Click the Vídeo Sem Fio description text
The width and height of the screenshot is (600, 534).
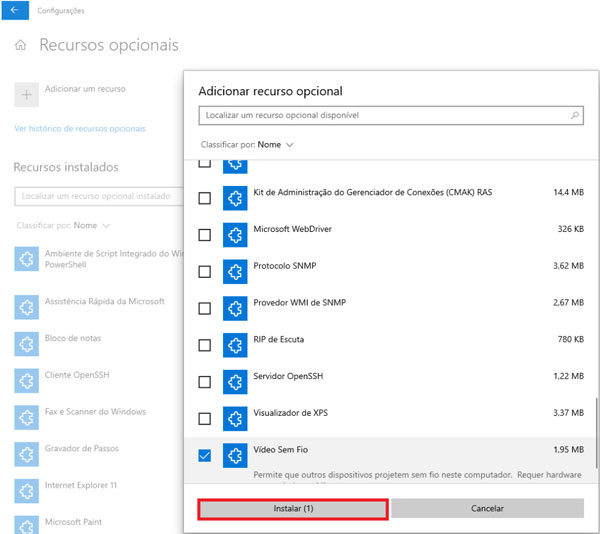(x=417, y=475)
